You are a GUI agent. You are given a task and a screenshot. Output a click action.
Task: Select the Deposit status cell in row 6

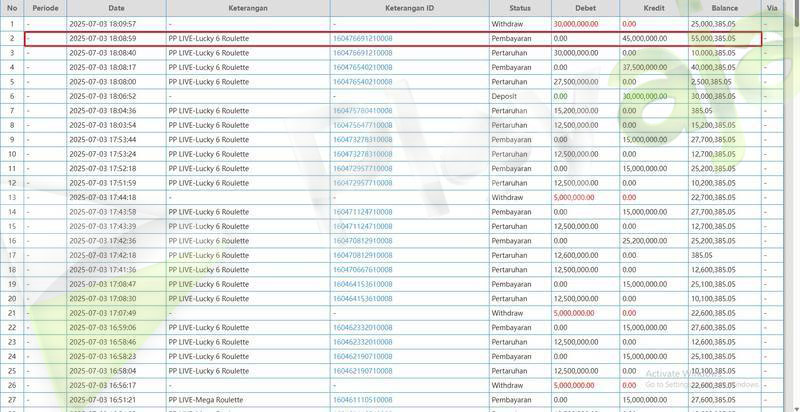(505, 96)
